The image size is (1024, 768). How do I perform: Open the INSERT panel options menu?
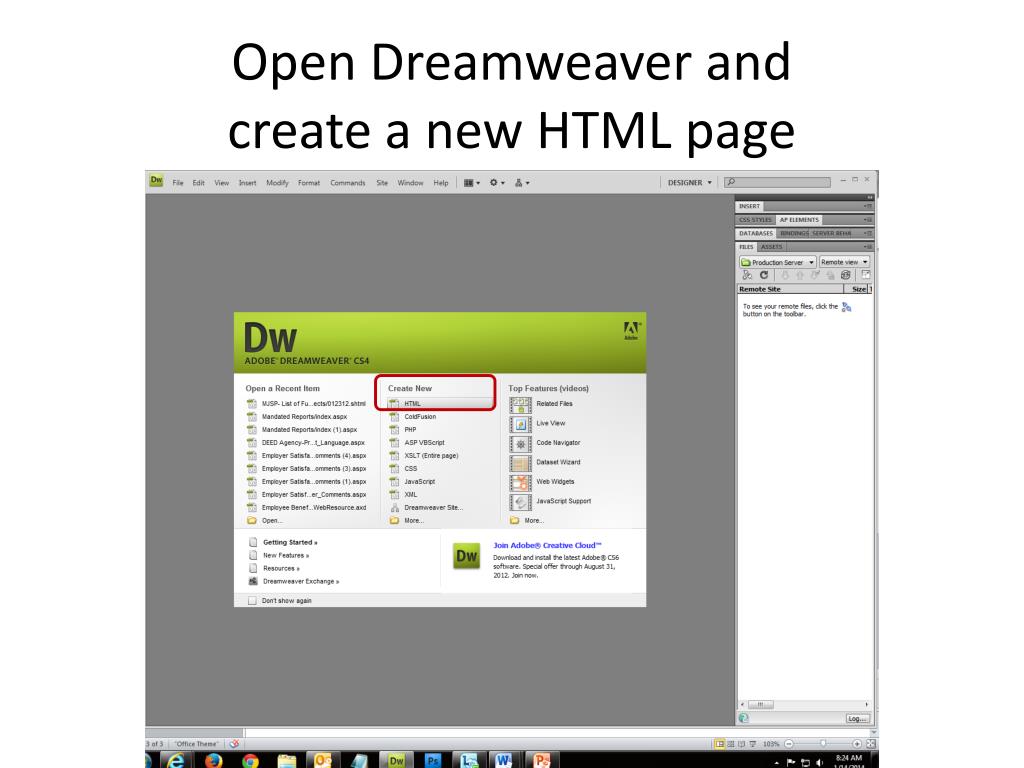coord(867,206)
